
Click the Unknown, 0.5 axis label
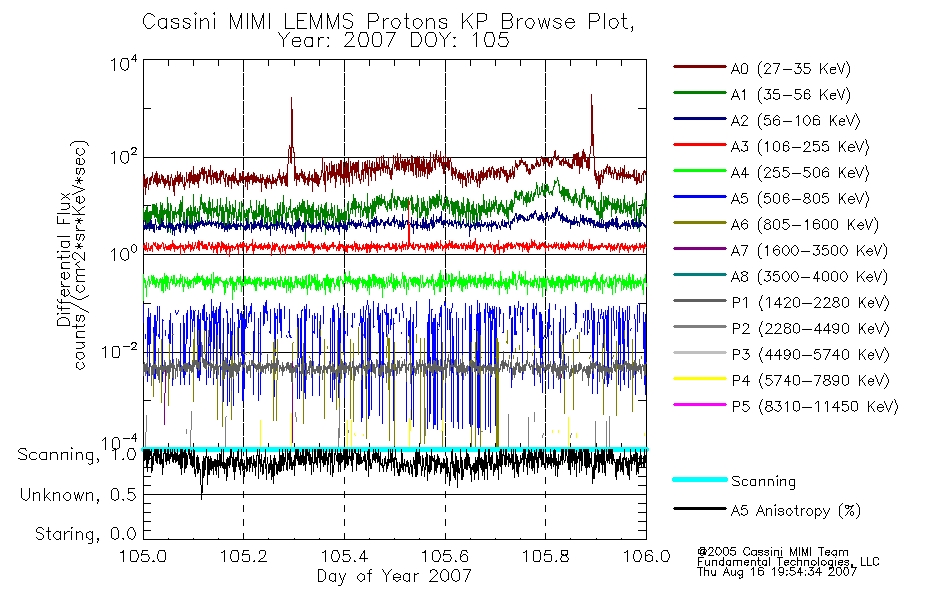[x=78, y=495]
